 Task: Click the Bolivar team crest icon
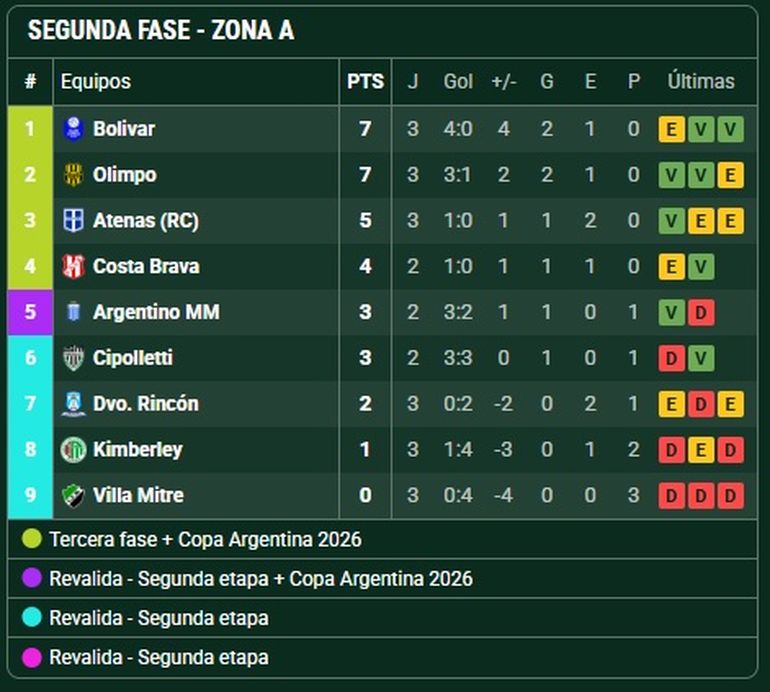(74, 129)
